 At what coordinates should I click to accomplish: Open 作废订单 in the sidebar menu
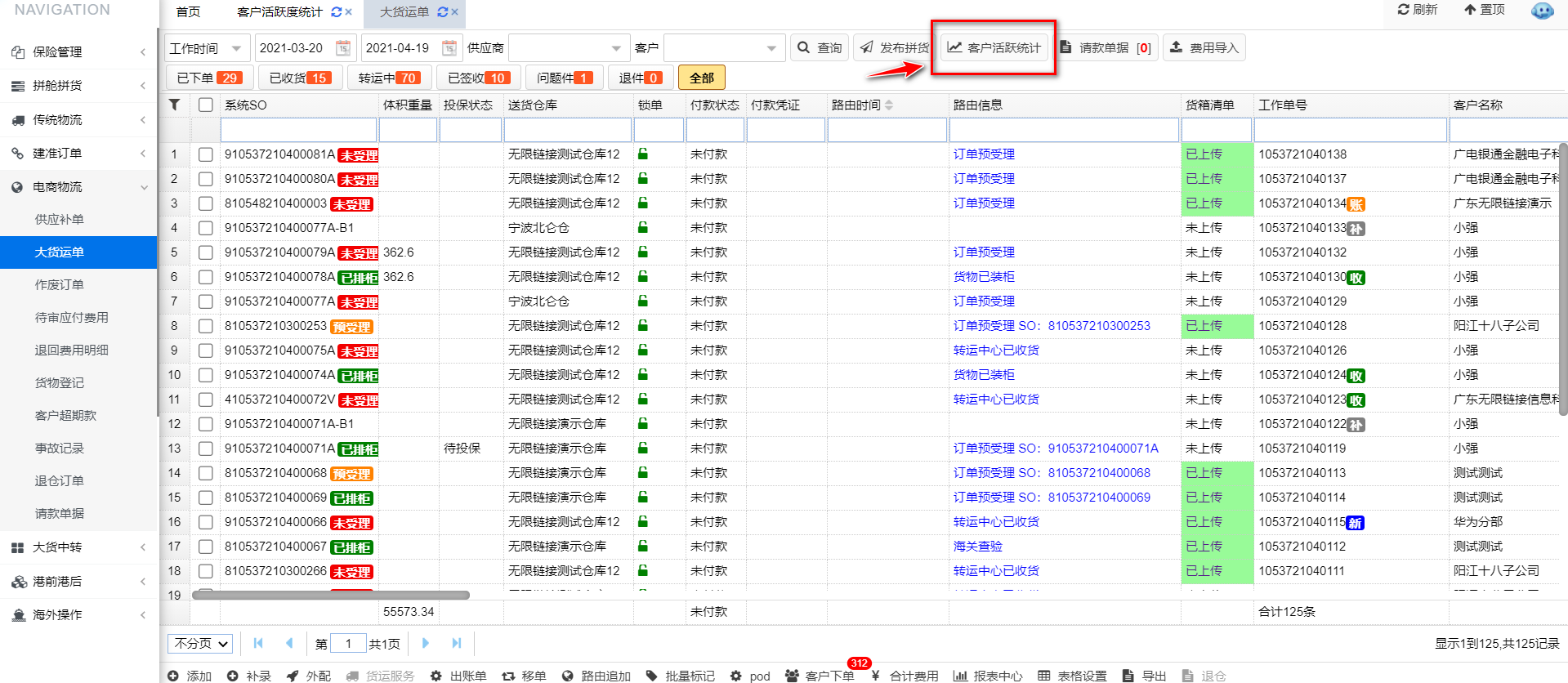point(60,285)
